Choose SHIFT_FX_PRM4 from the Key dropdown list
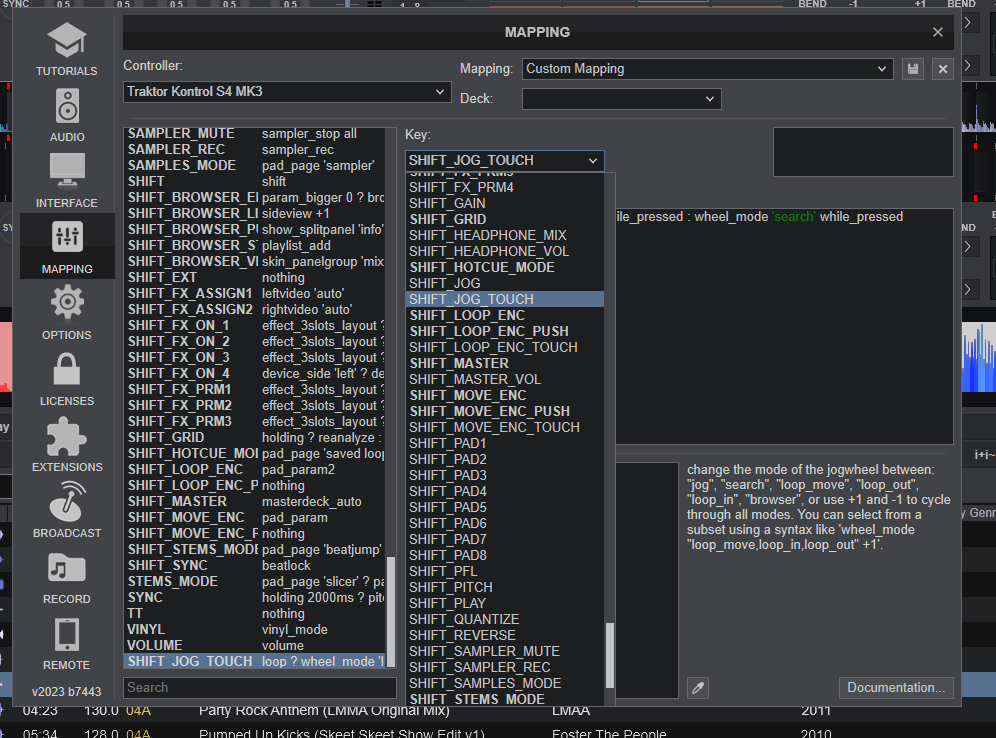Viewport: 996px width, 738px height. point(504,187)
